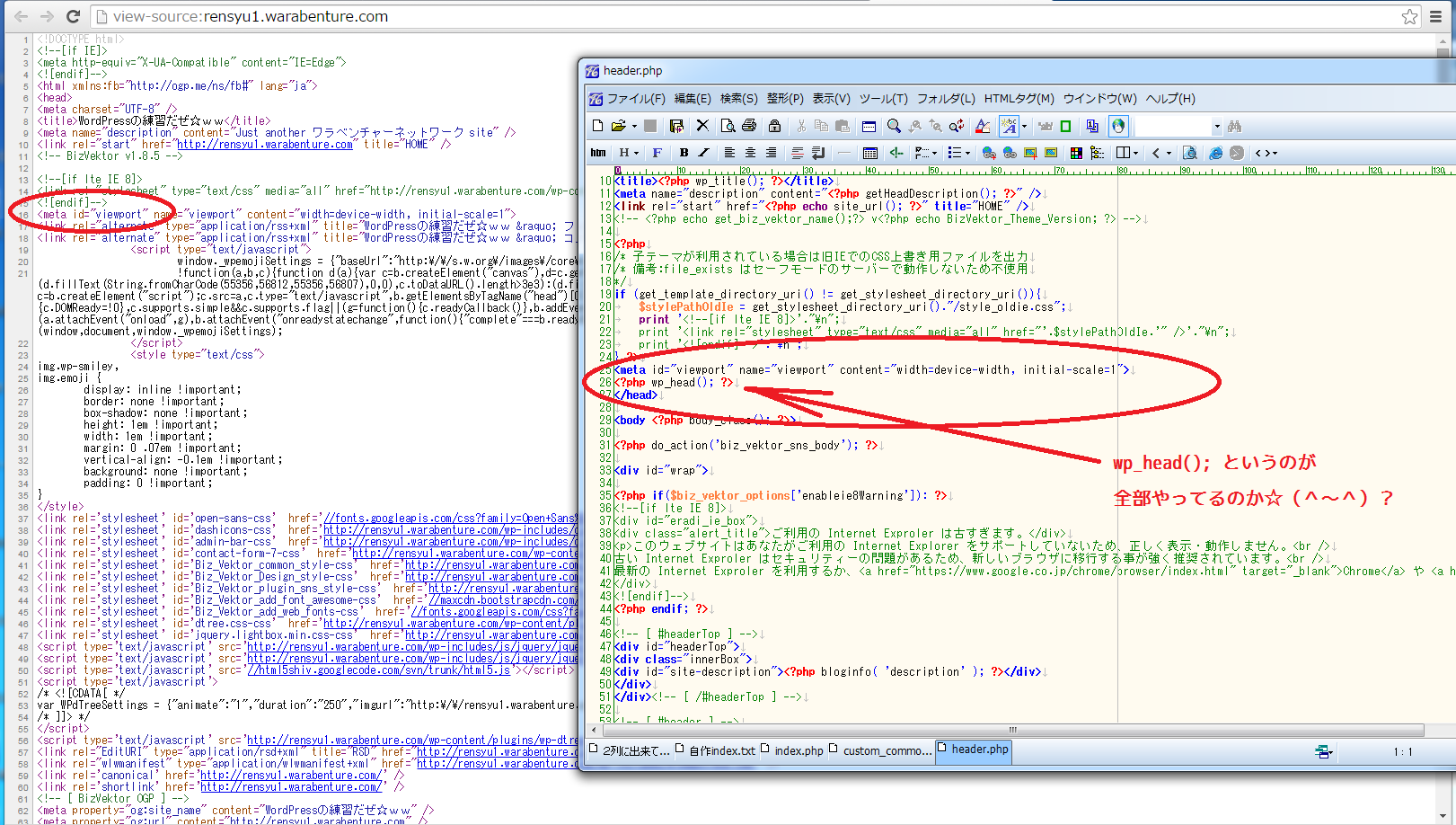Click browser reload button
1456x825 pixels.
coord(73,16)
